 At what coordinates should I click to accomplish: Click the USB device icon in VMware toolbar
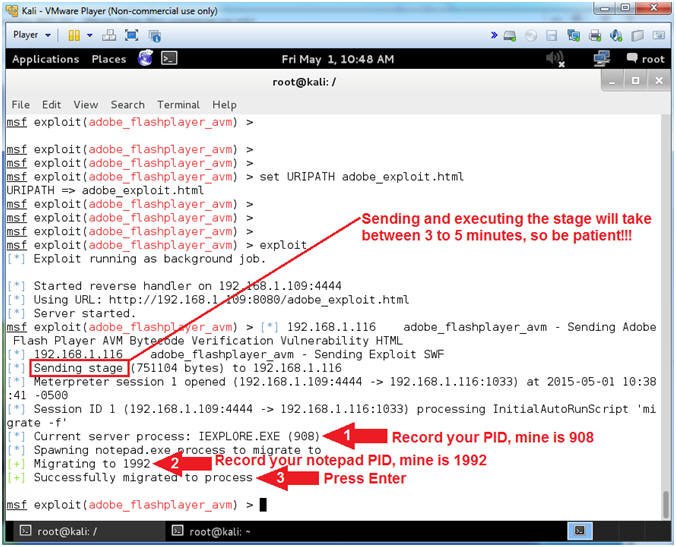click(x=638, y=36)
